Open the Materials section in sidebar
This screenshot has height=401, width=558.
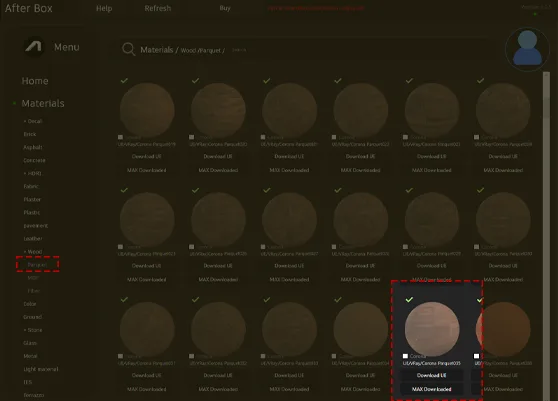pyautogui.click(x=43, y=103)
